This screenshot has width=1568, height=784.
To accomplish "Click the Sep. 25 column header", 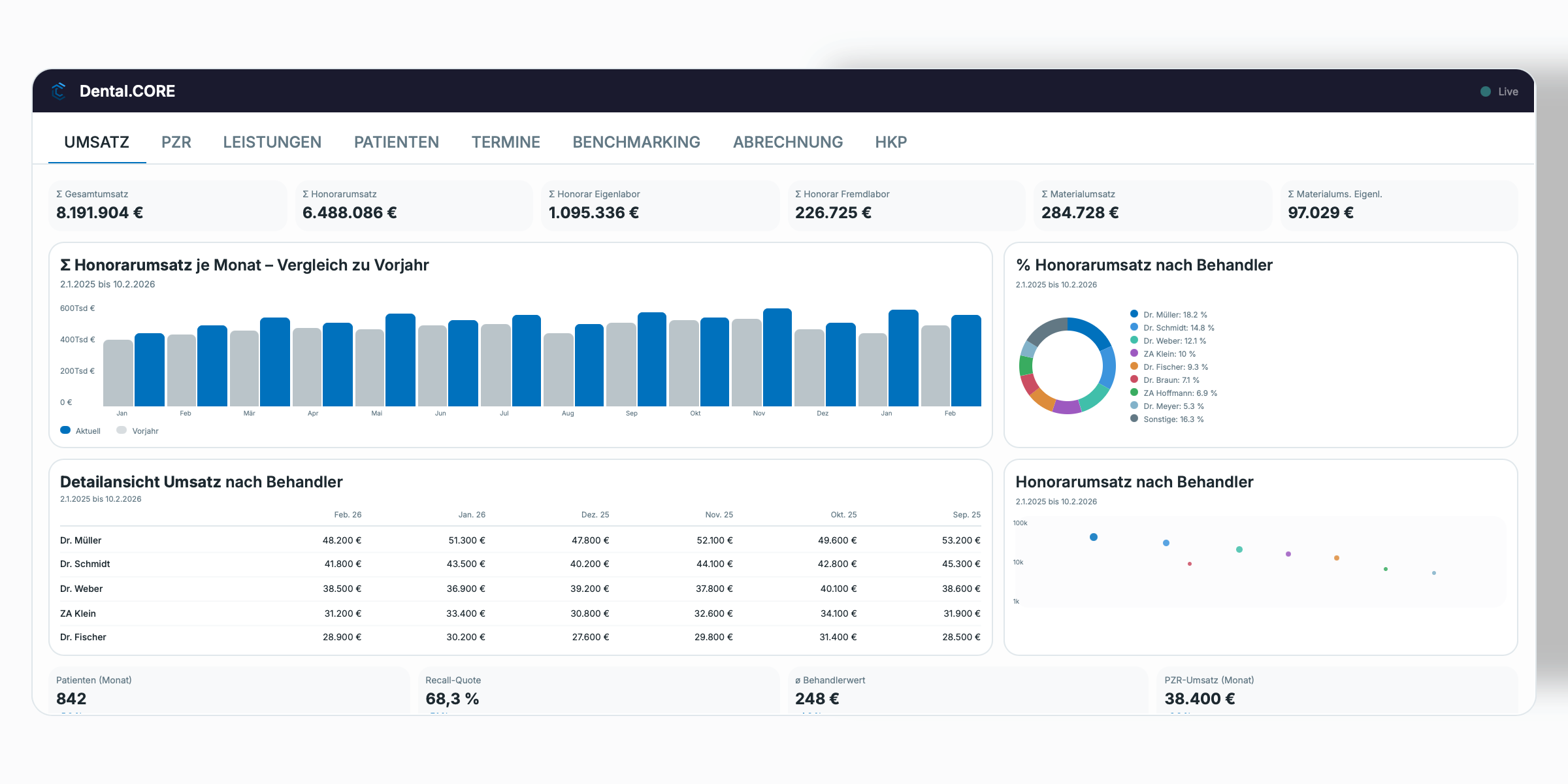I will [966, 515].
